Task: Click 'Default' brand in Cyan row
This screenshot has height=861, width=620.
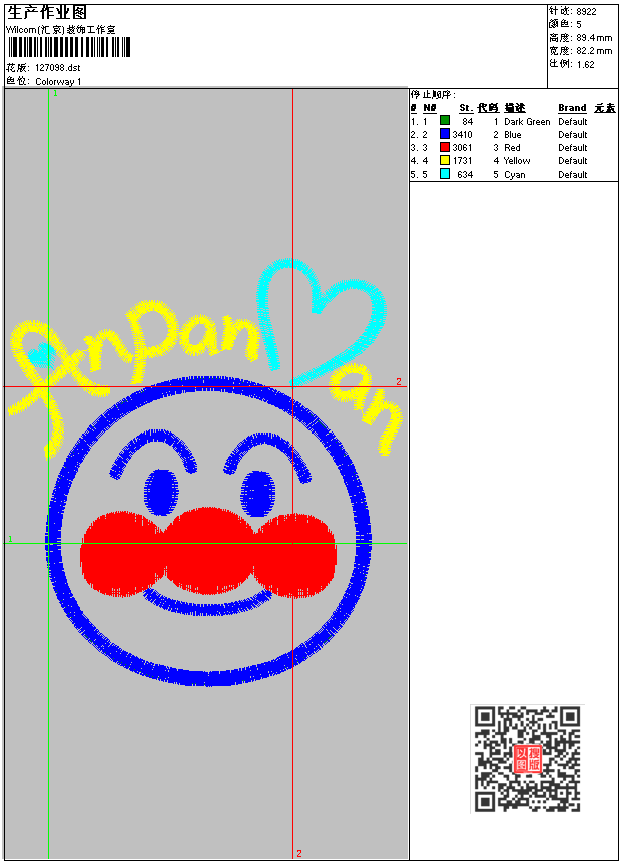Action: (572, 175)
